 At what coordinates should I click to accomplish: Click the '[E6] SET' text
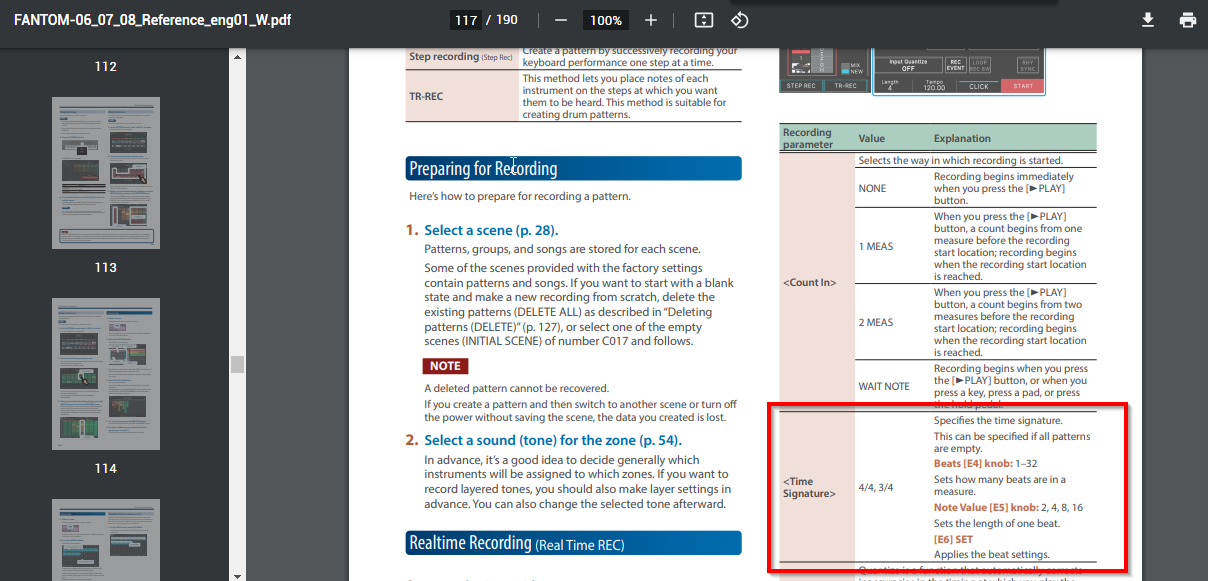coord(953,539)
